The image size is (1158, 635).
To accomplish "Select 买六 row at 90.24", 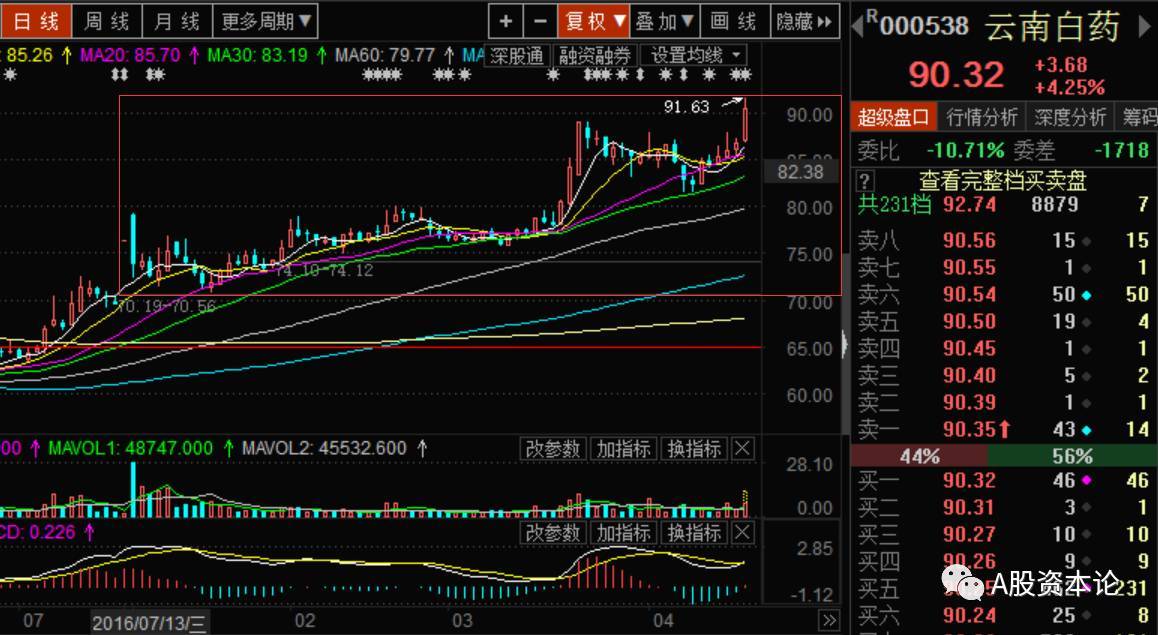I will point(1003,615).
